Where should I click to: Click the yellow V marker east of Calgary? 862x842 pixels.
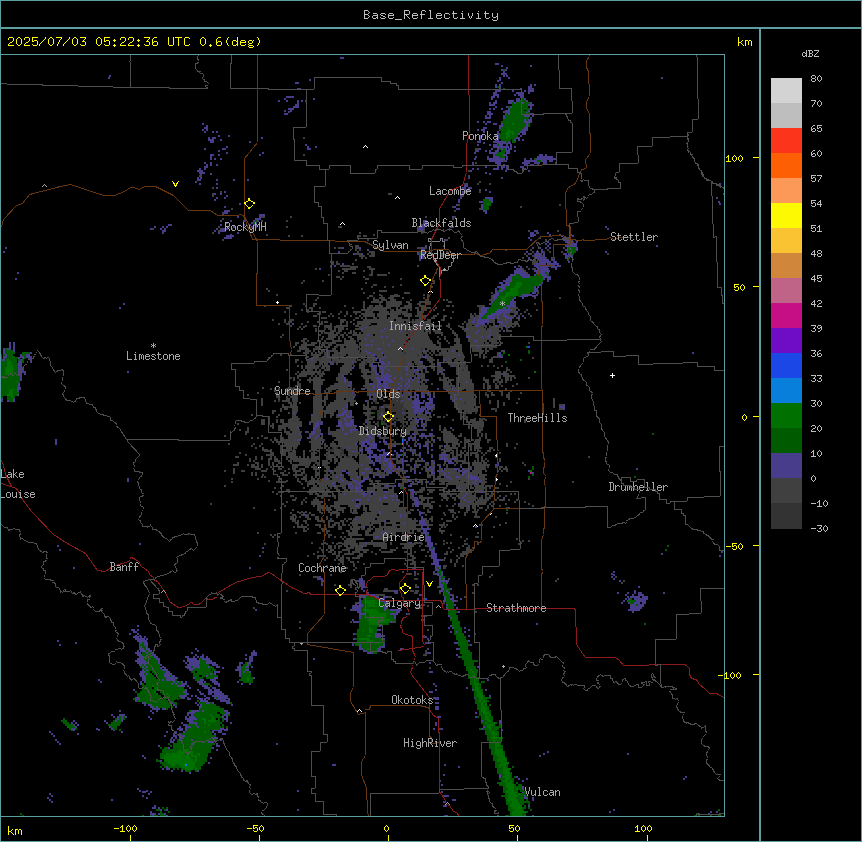coord(429,584)
